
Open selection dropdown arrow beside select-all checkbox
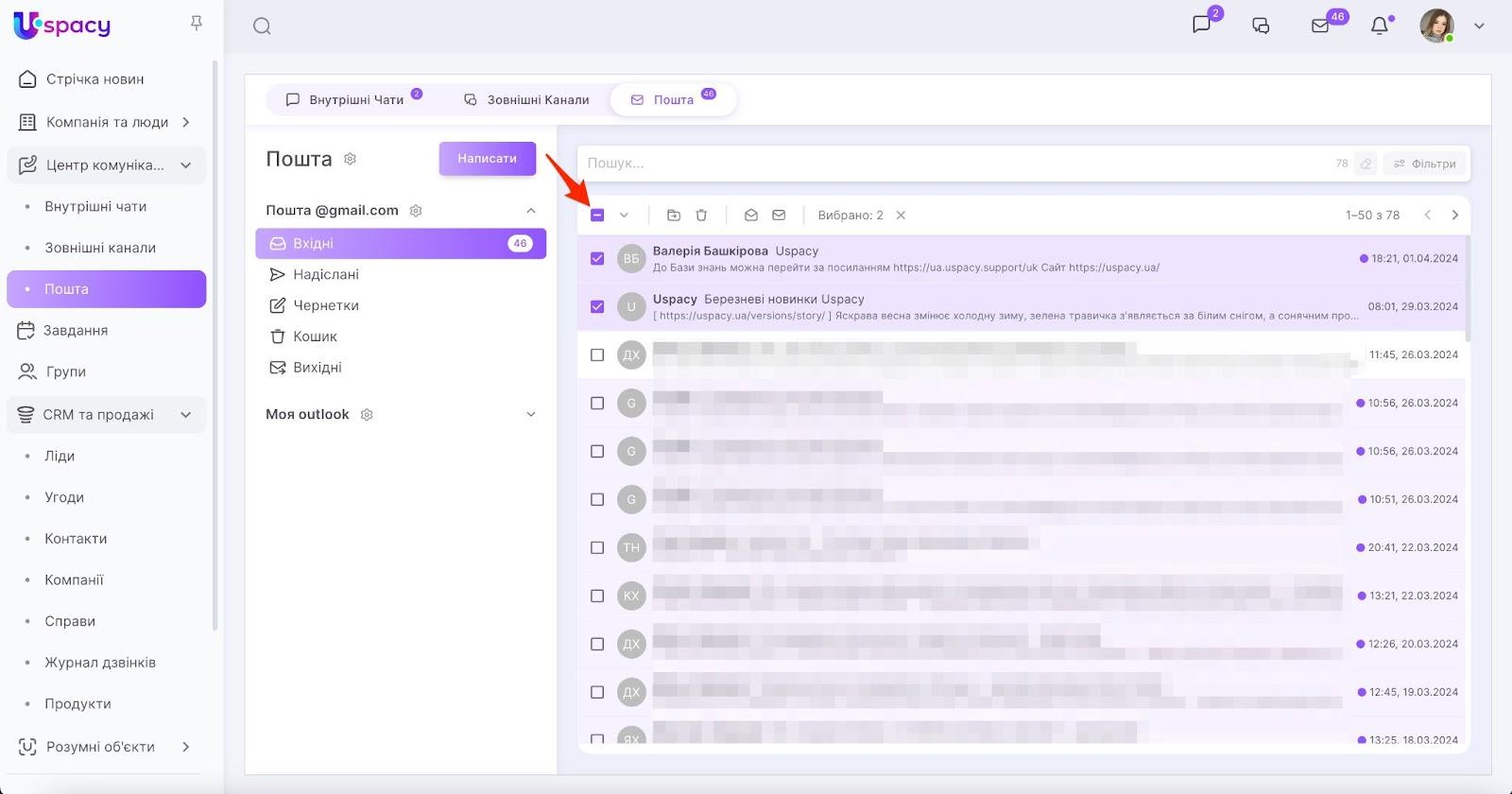[624, 216]
